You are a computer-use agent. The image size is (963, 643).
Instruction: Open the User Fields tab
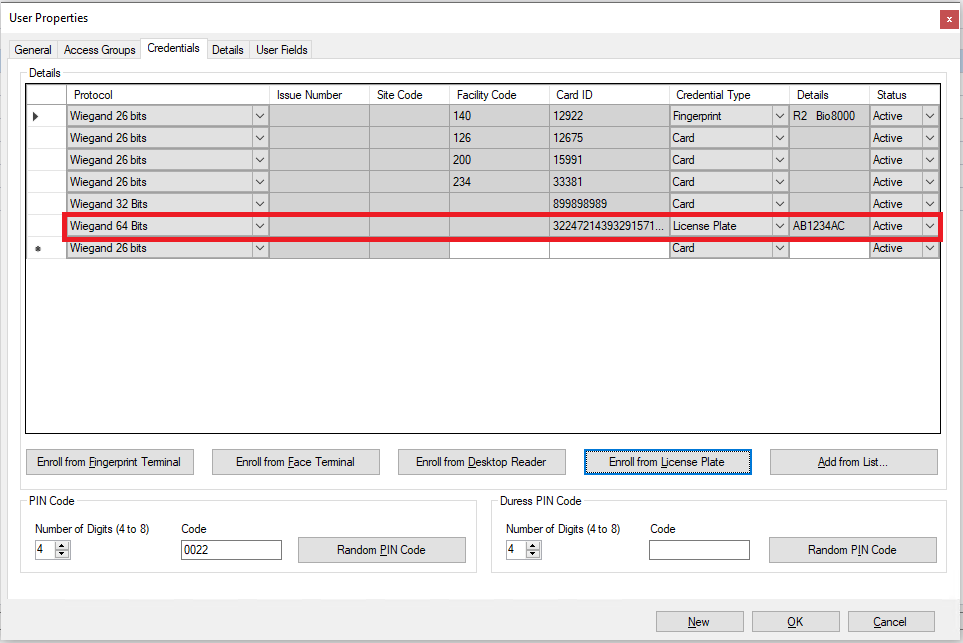[281, 50]
